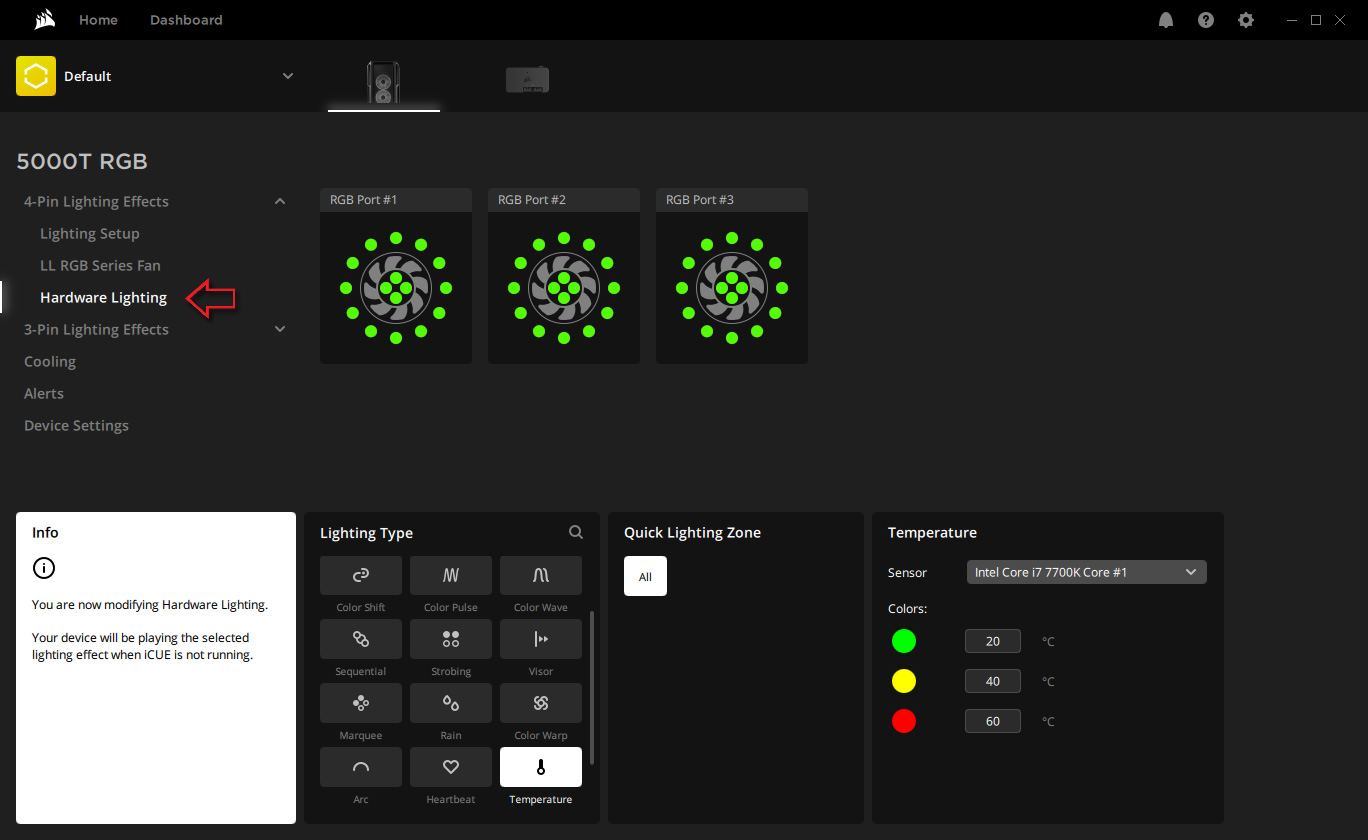Select the fan in RGB Port #2

point(564,288)
